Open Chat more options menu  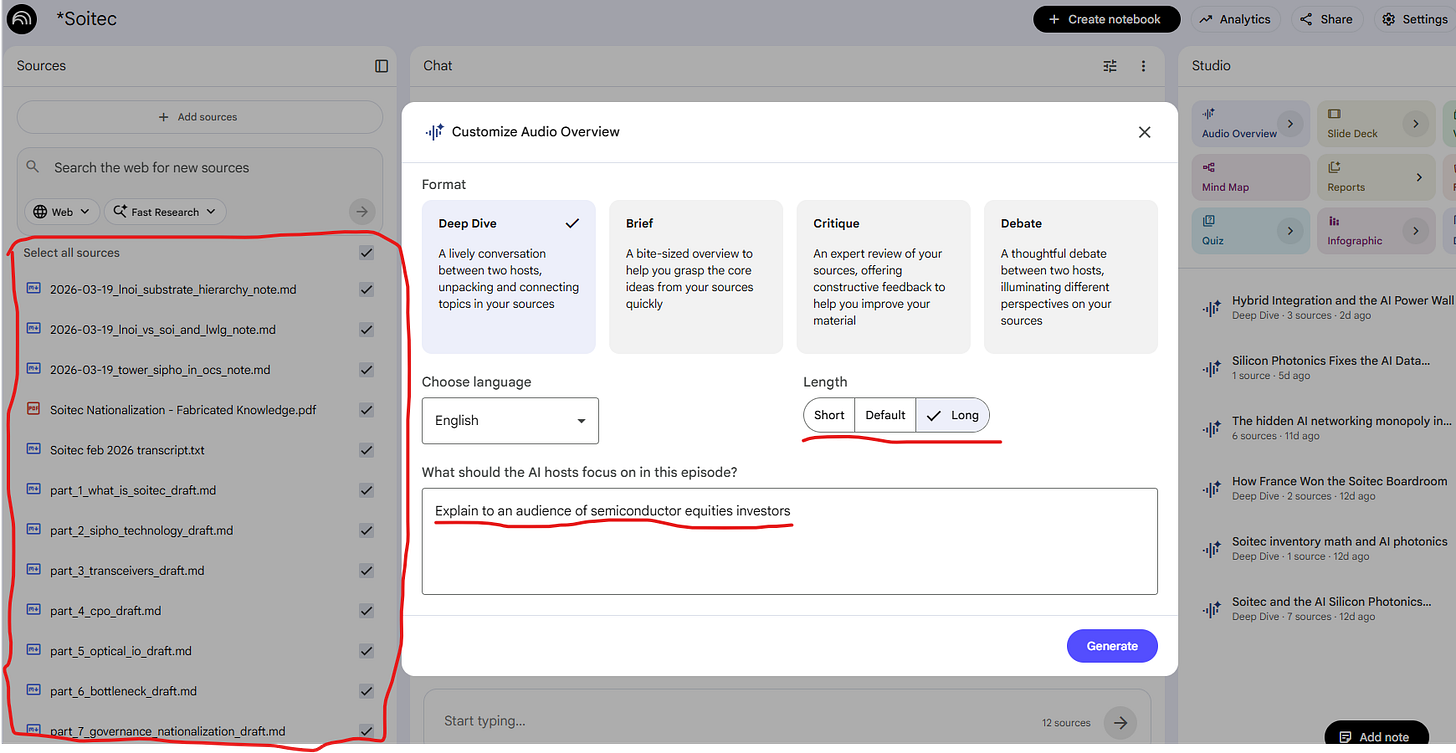[1143, 66]
